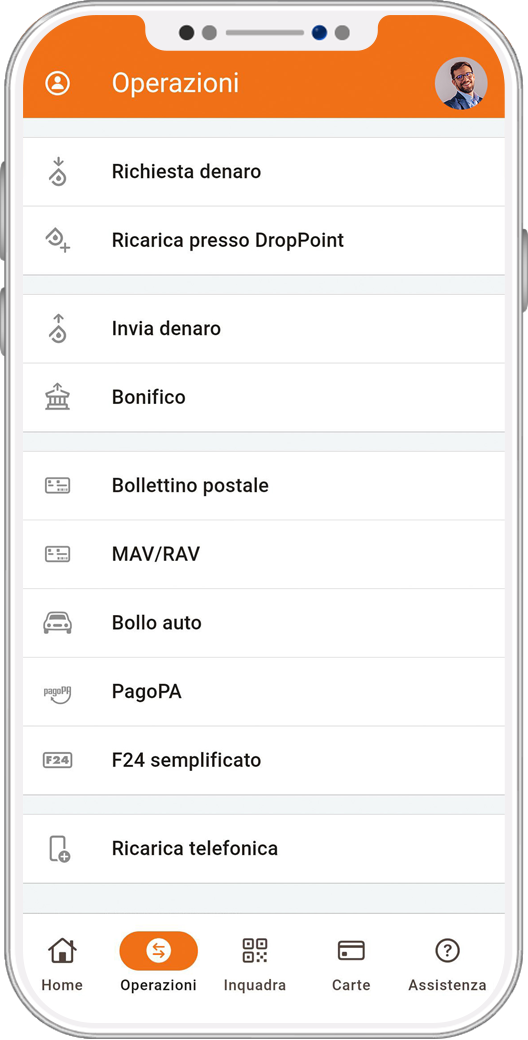Select the pagoPA logo icon
Viewport: 528px width, 1040px height.
(58, 692)
